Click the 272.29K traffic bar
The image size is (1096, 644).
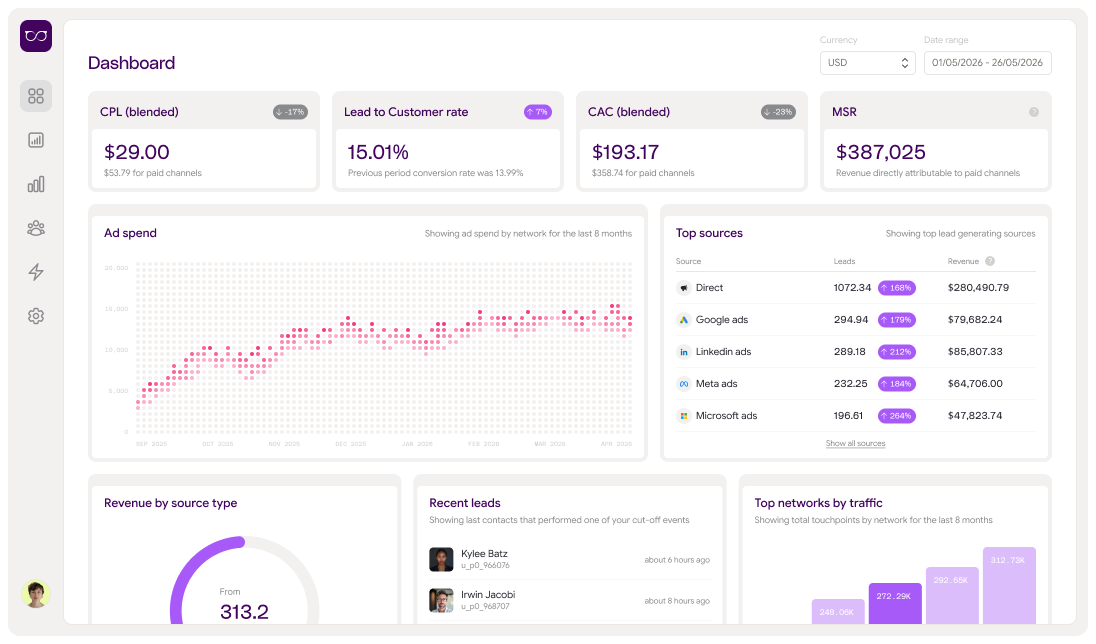tap(895, 603)
